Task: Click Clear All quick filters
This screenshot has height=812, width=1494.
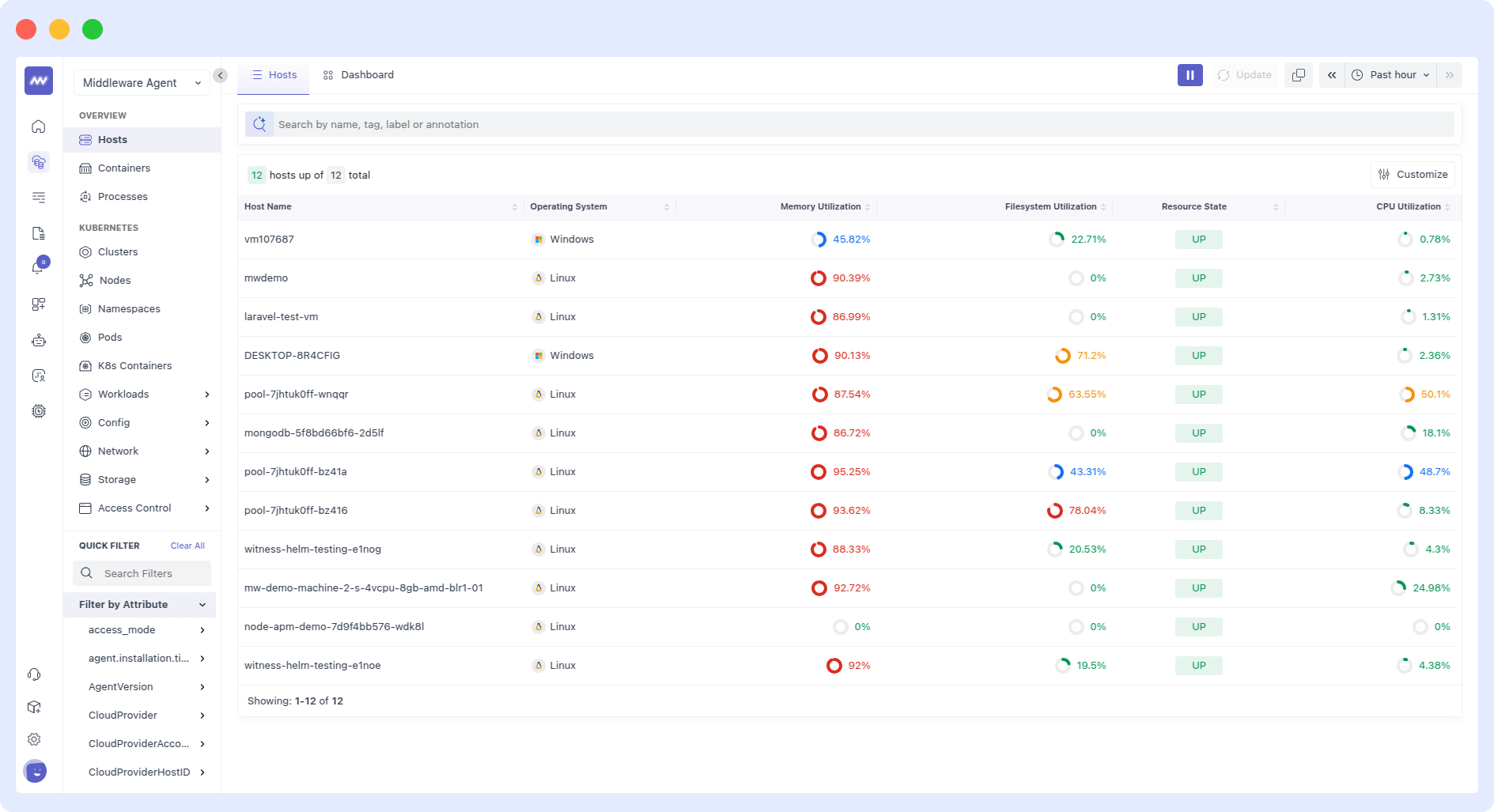Action: coord(187,546)
